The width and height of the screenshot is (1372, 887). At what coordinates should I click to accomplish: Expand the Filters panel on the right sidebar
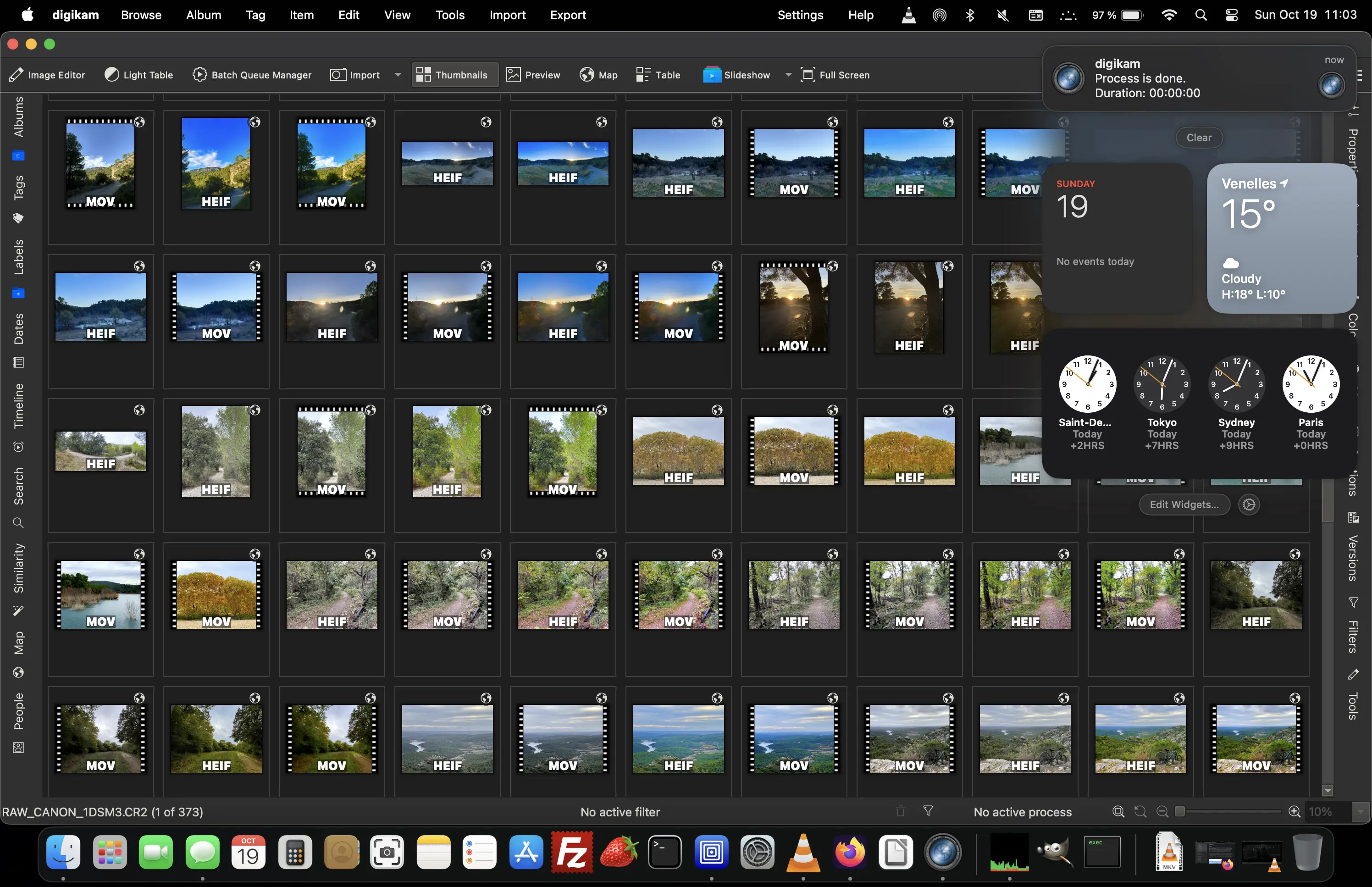tap(1354, 637)
